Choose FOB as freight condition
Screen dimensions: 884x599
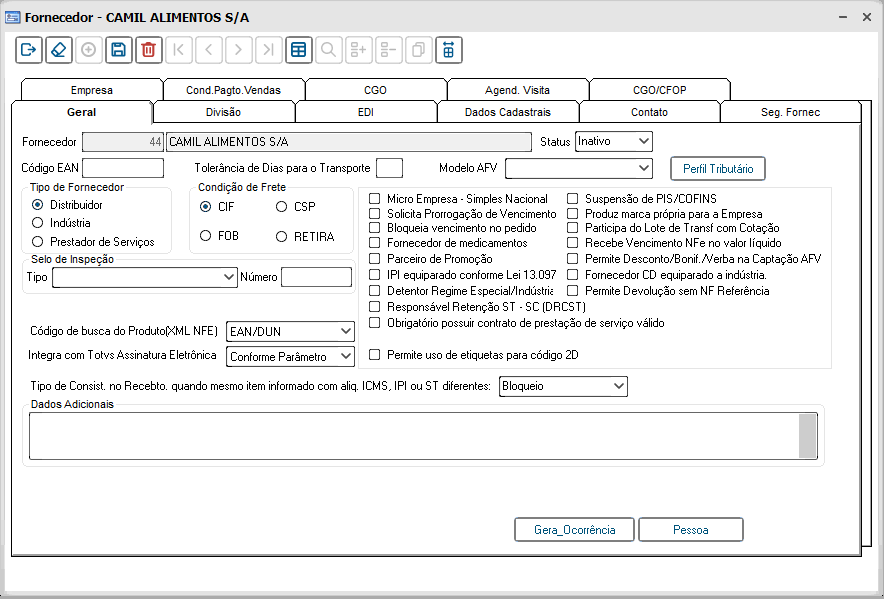click(205, 236)
